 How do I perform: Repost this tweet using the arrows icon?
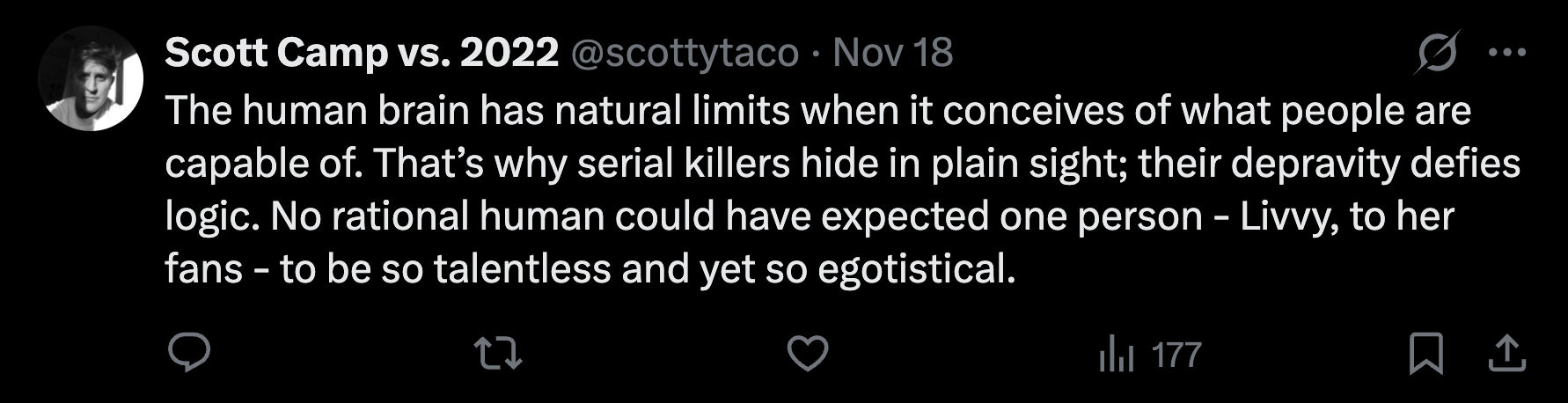point(498,354)
